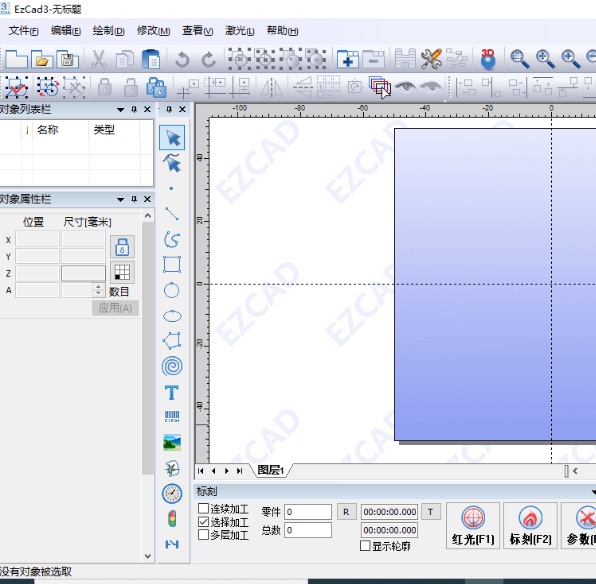Open the 查看 menu
Viewport: 596px width, 584px height.
pos(197,31)
